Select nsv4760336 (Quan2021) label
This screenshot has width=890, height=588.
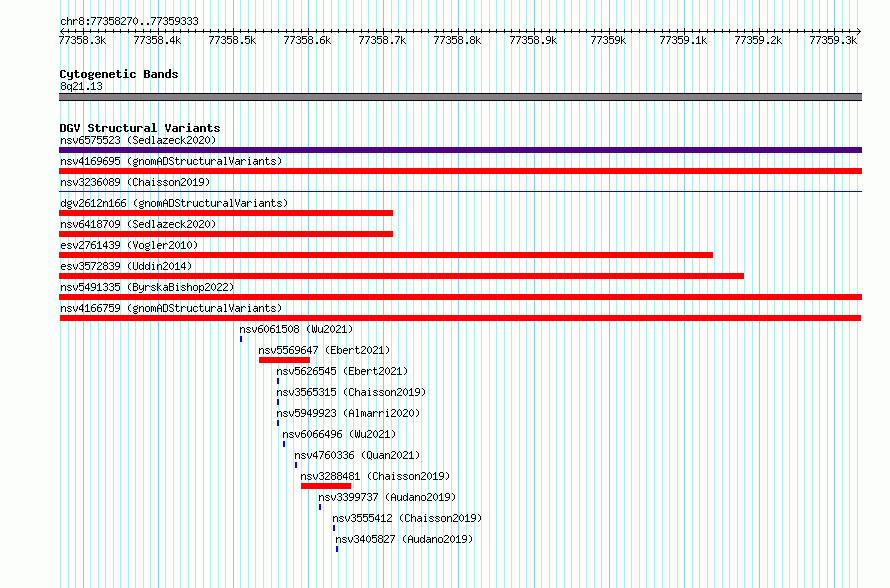(357, 455)
